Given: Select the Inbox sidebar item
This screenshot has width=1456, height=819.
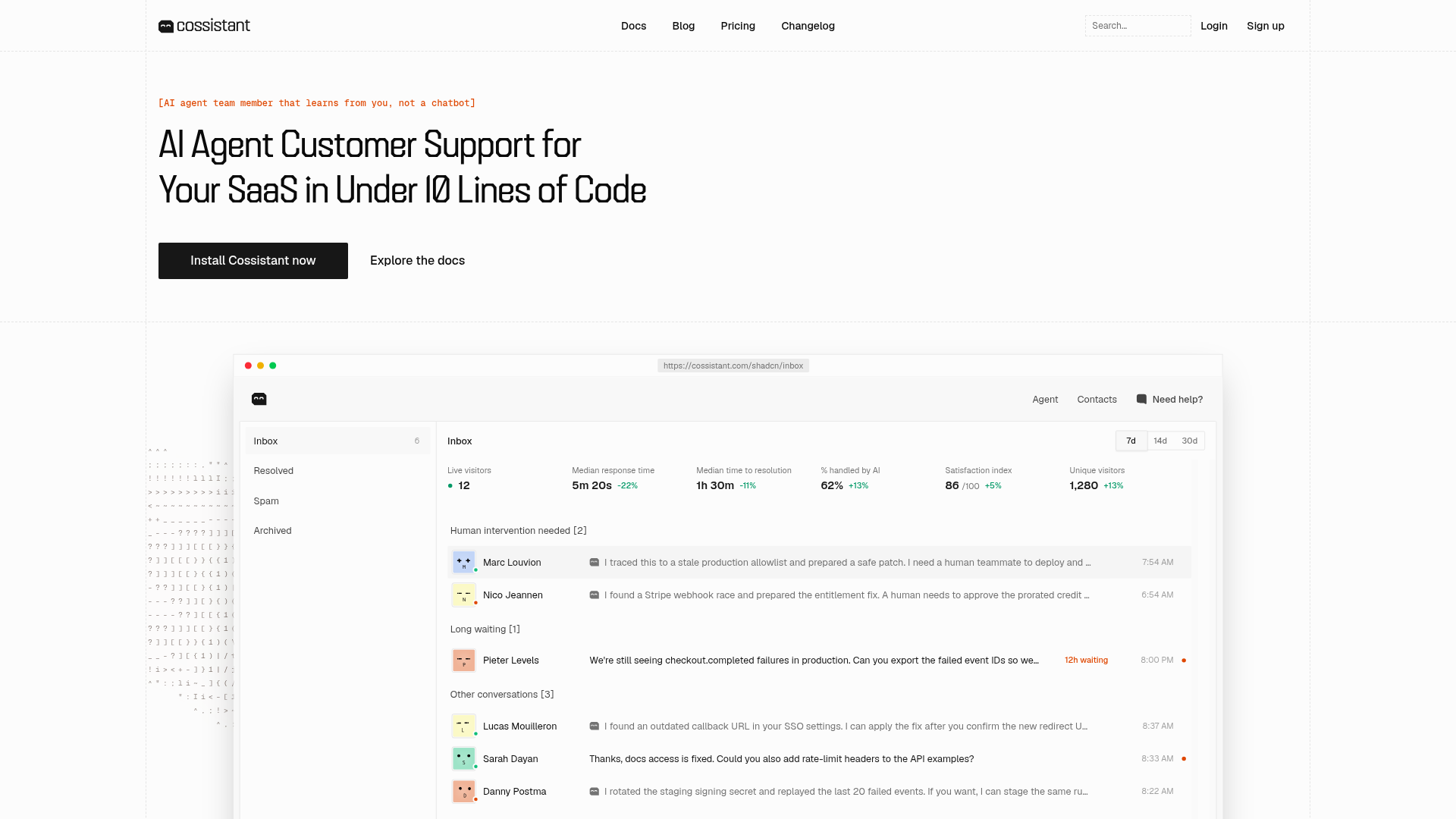Looking at the screenshot, I should pyautogui.click(x=337, y=441).
